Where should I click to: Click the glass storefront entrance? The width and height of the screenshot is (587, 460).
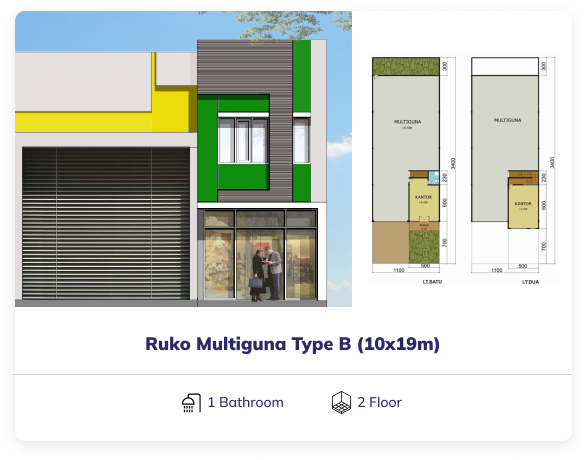click(x=261, y=255)
